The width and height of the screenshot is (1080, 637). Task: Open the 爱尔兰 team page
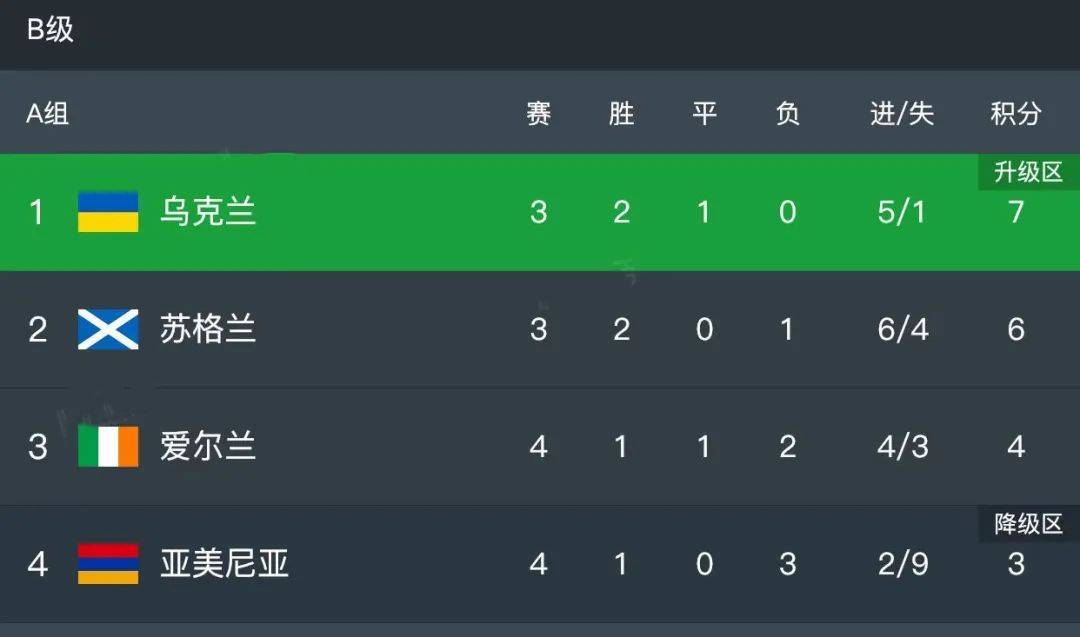[208, 446]
